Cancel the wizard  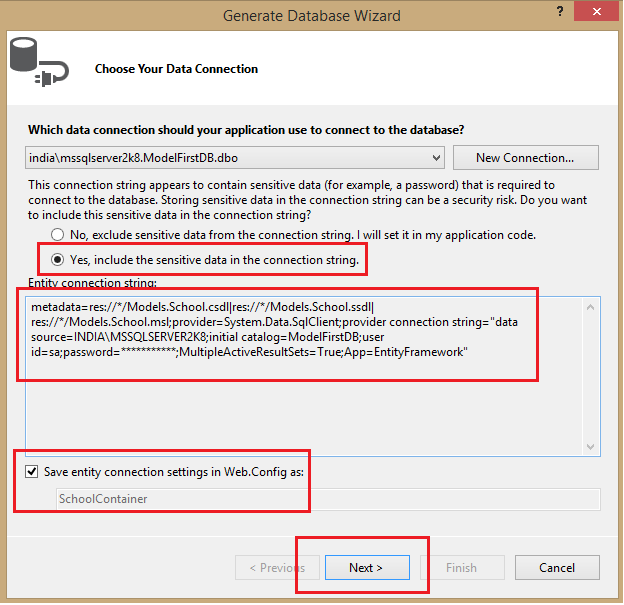tap(557, 568)
